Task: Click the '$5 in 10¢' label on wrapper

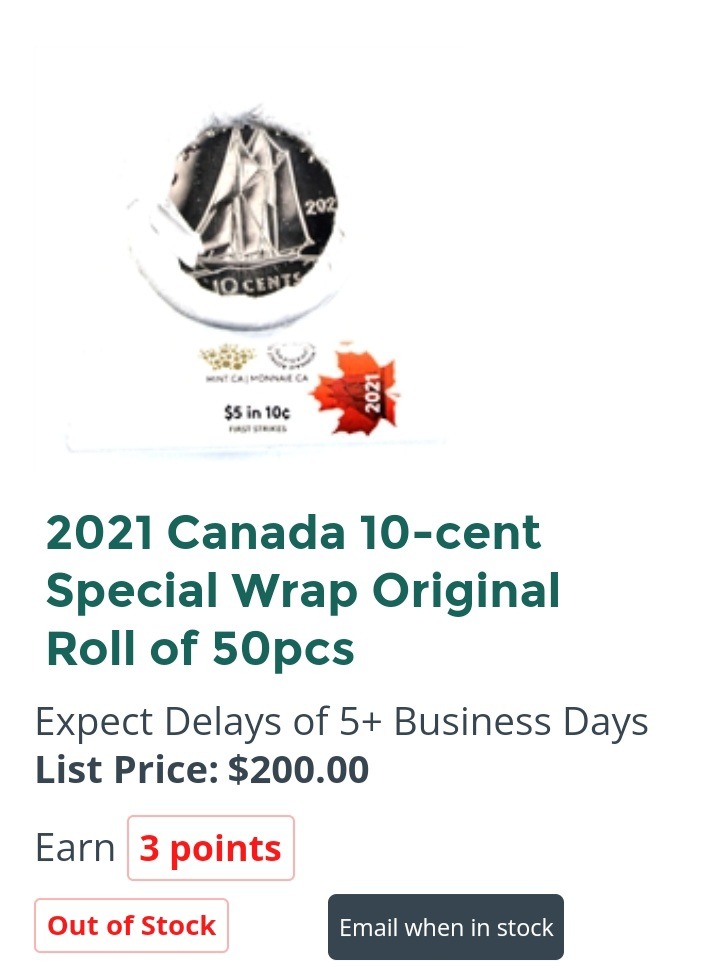Action: 257,412
